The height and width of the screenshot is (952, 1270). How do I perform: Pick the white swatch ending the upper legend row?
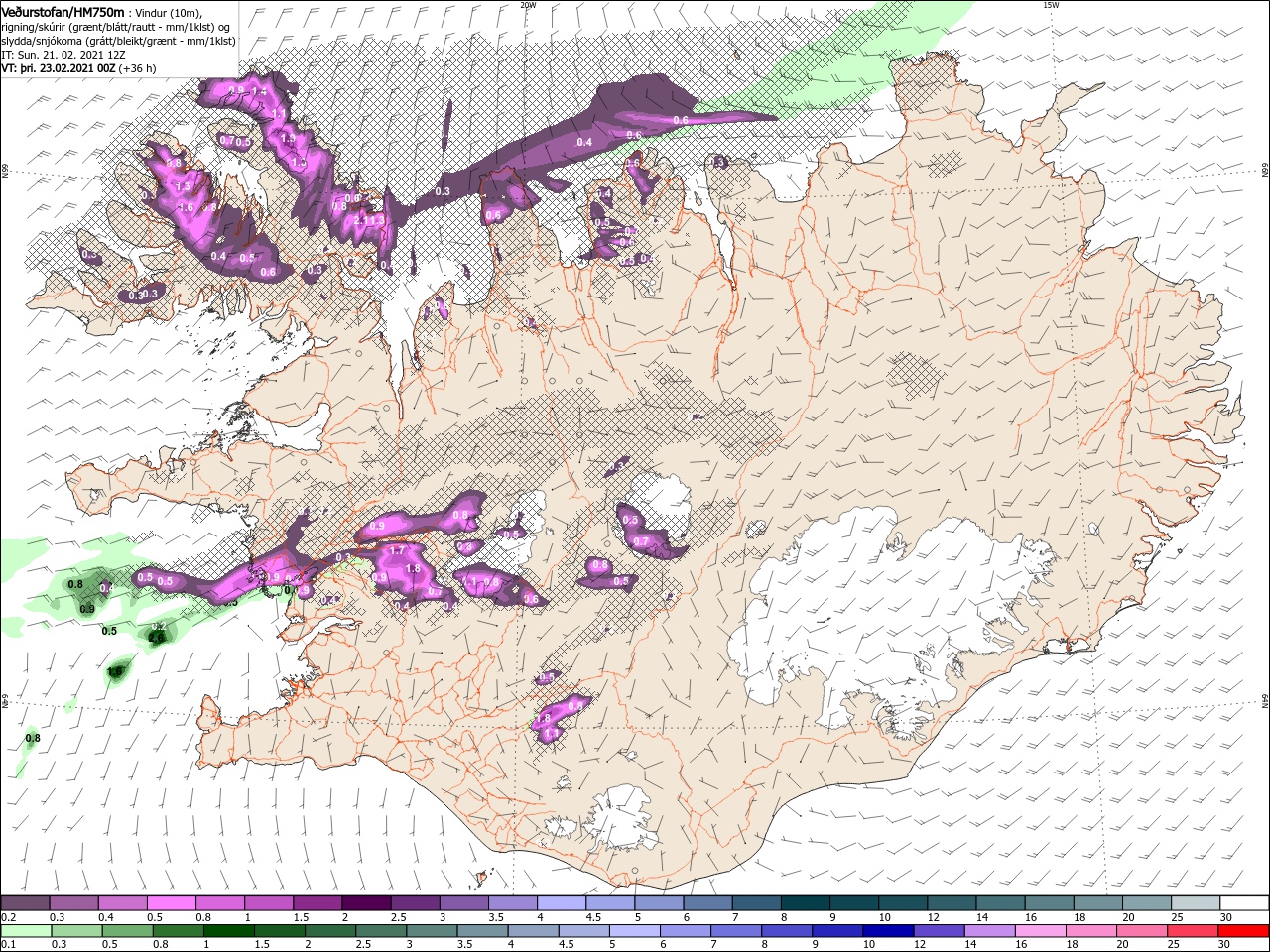pos(1243,903)
